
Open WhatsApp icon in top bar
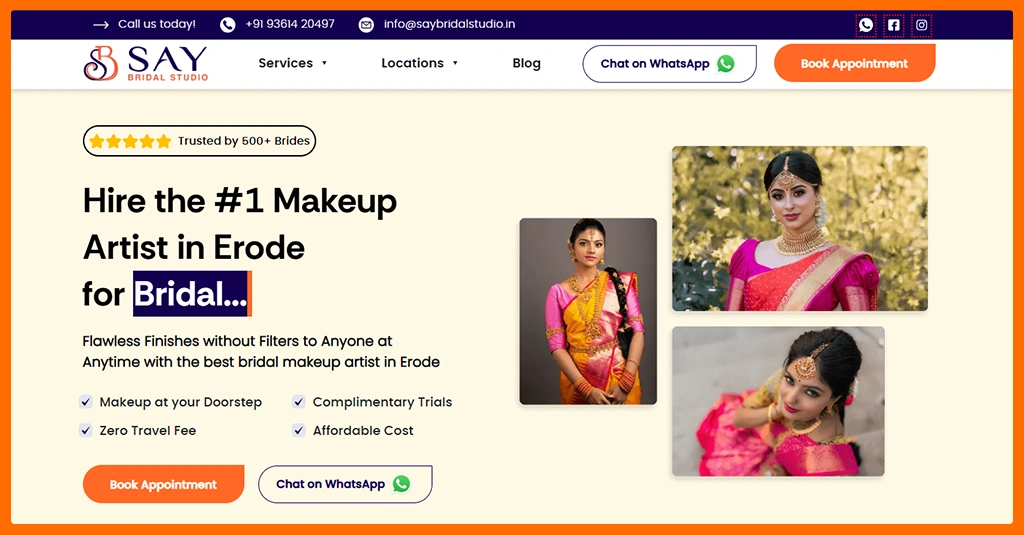click(866, 25)
